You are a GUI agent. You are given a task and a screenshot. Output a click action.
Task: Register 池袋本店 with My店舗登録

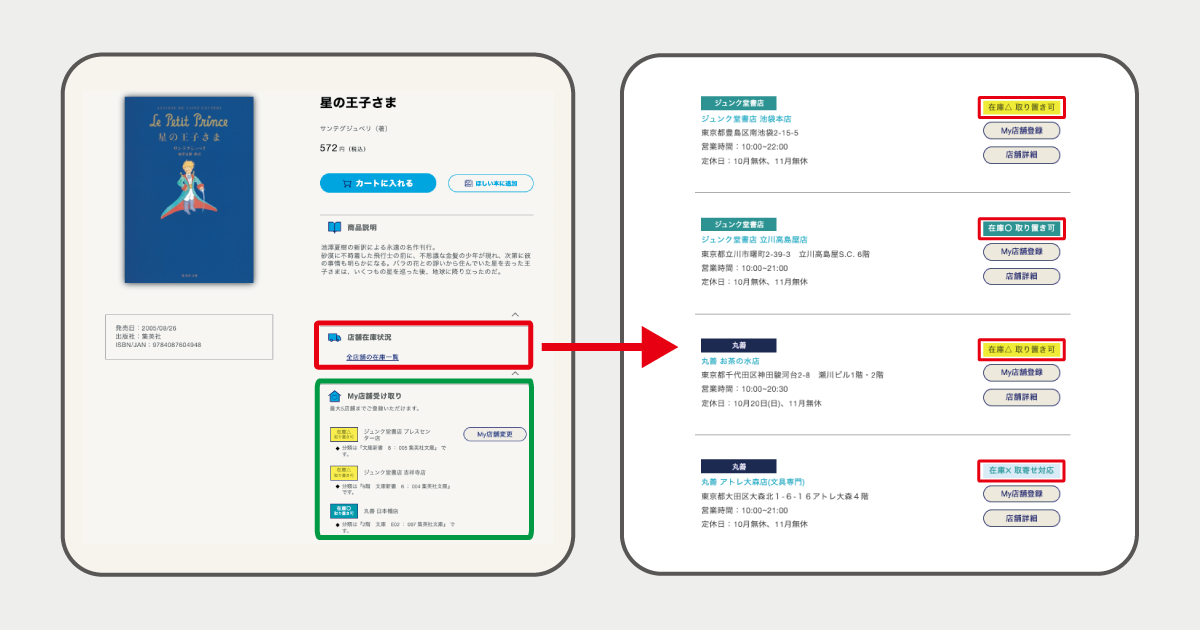pos(1022,130)
